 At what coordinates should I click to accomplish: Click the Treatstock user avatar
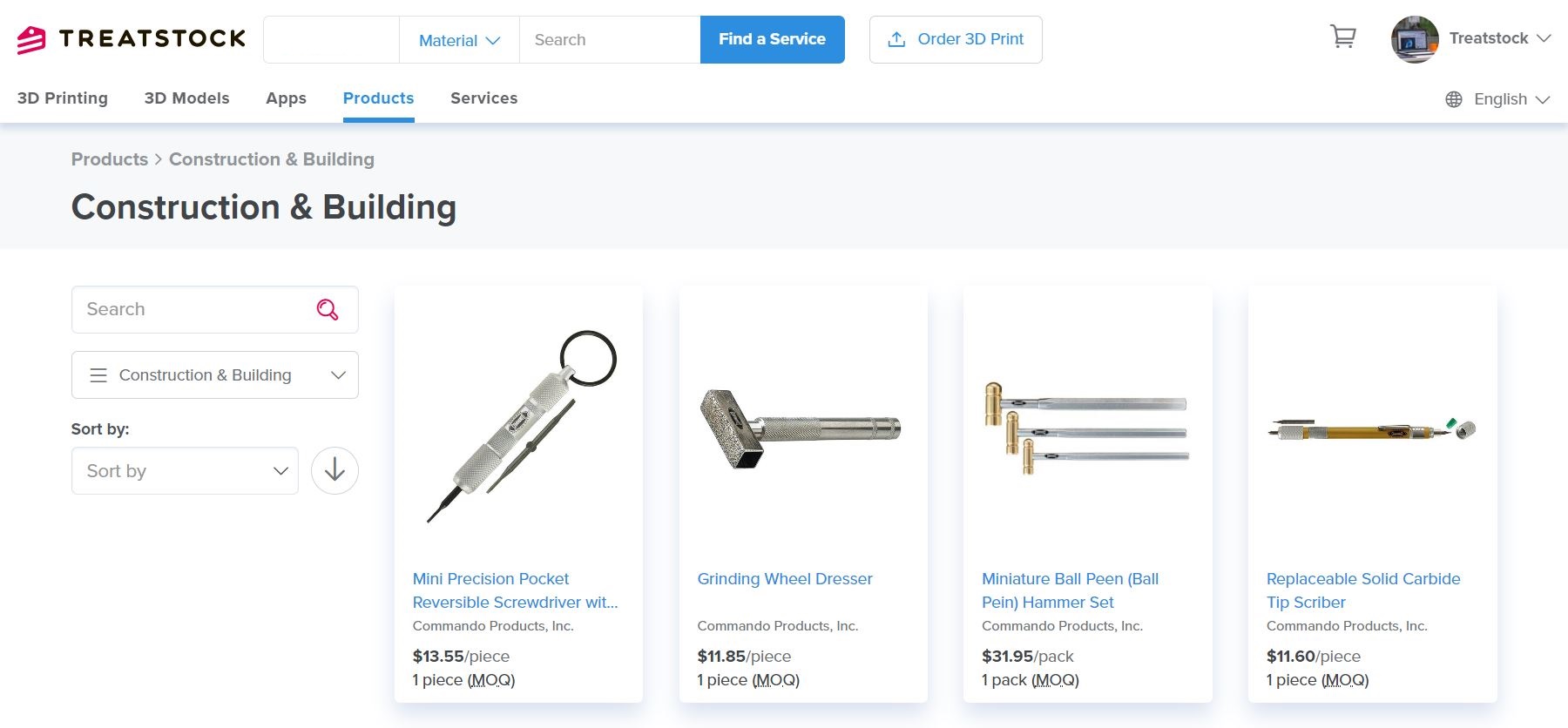tap(1415, 39)
